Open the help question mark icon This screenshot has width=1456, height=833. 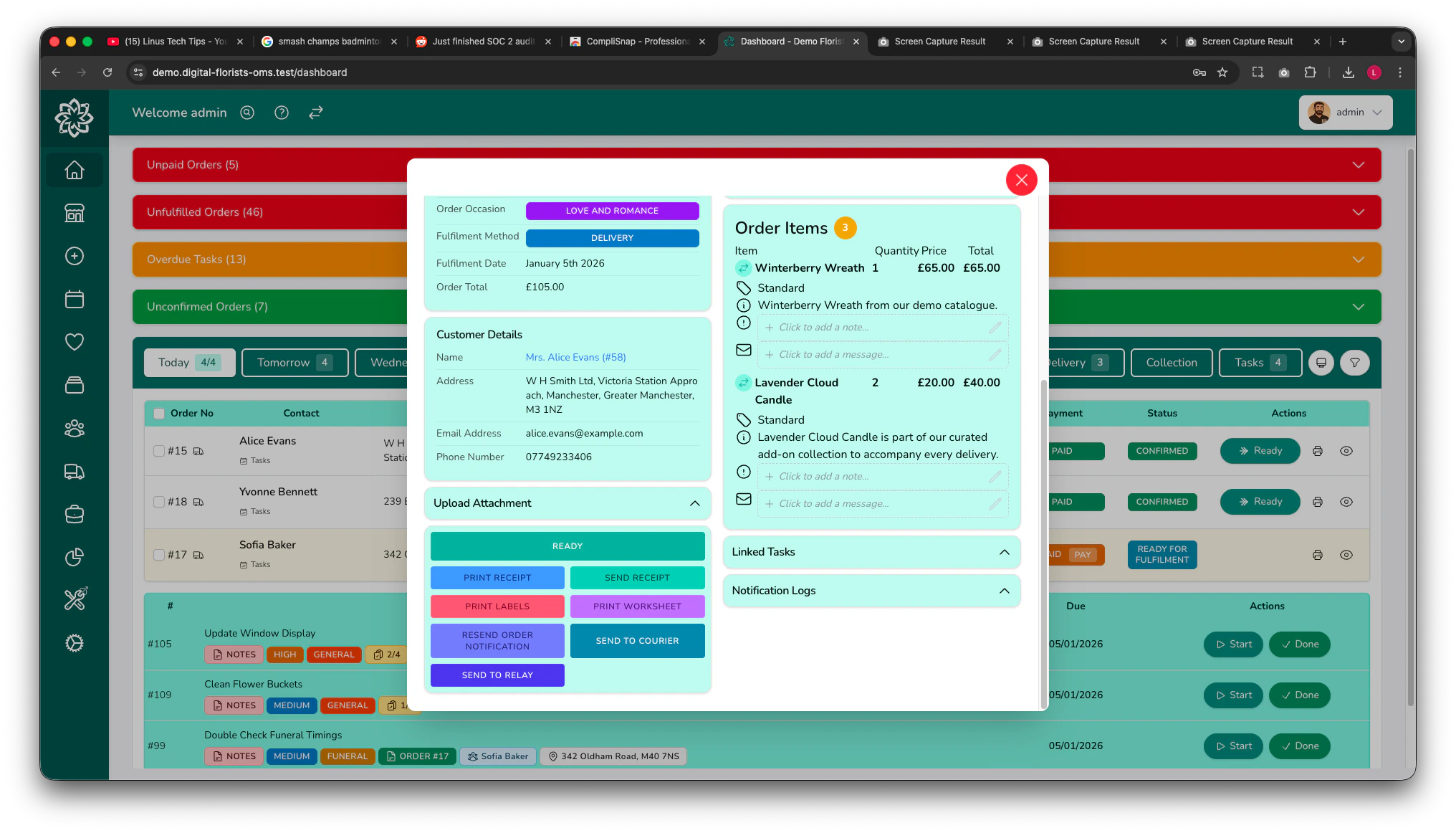coord(281,113)
